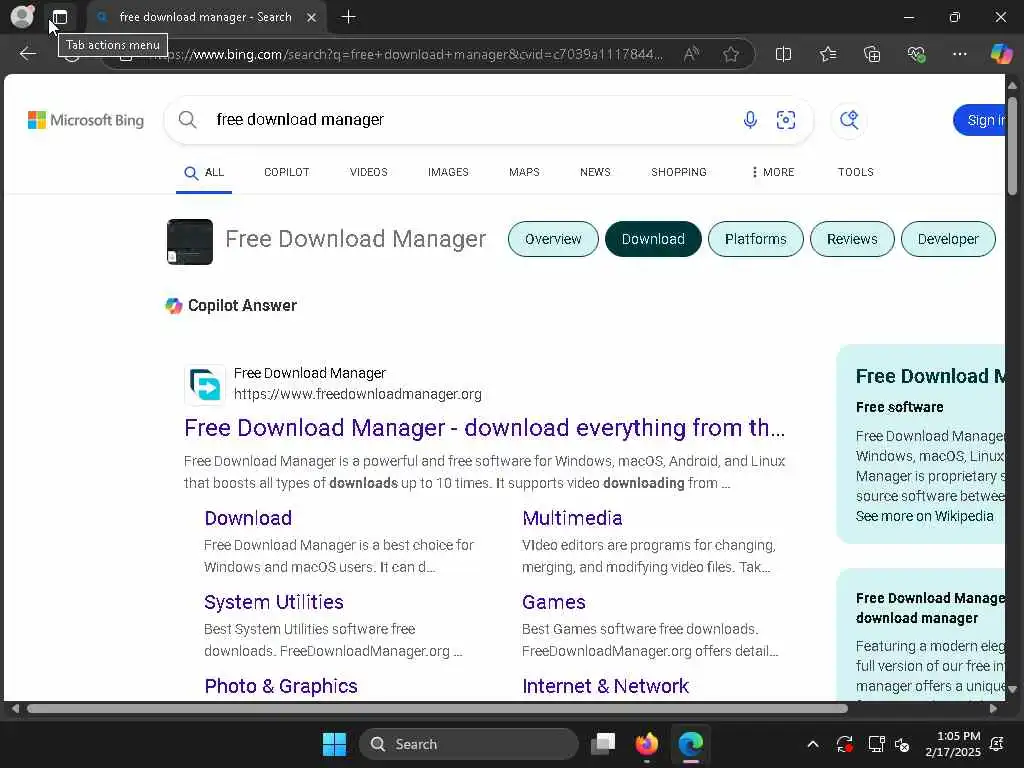
Task: Open Edge Settings and more menu
Action: (x=959, y=54)
